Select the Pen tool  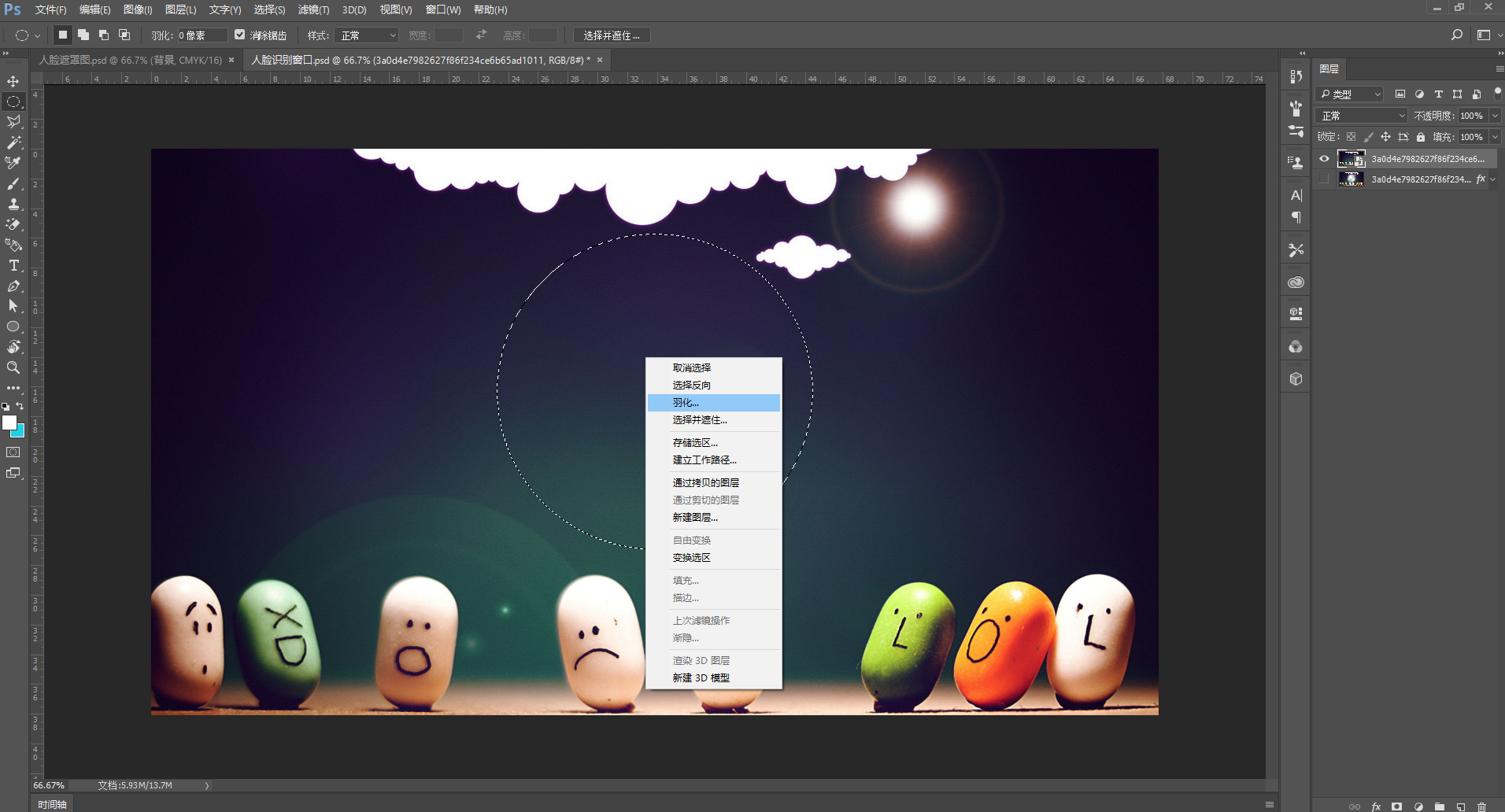13,284
